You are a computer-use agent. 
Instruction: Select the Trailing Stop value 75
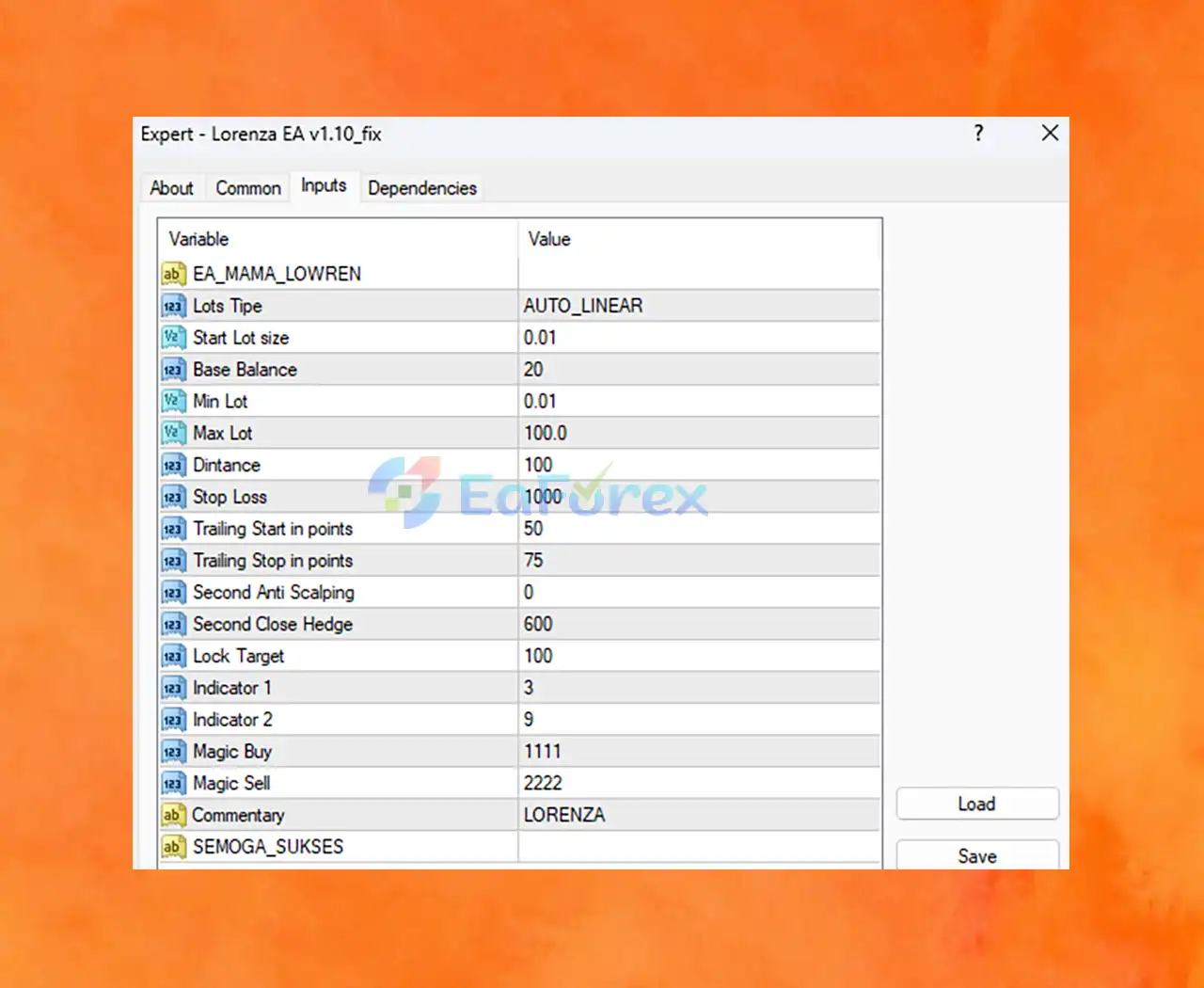coord(699,561)
